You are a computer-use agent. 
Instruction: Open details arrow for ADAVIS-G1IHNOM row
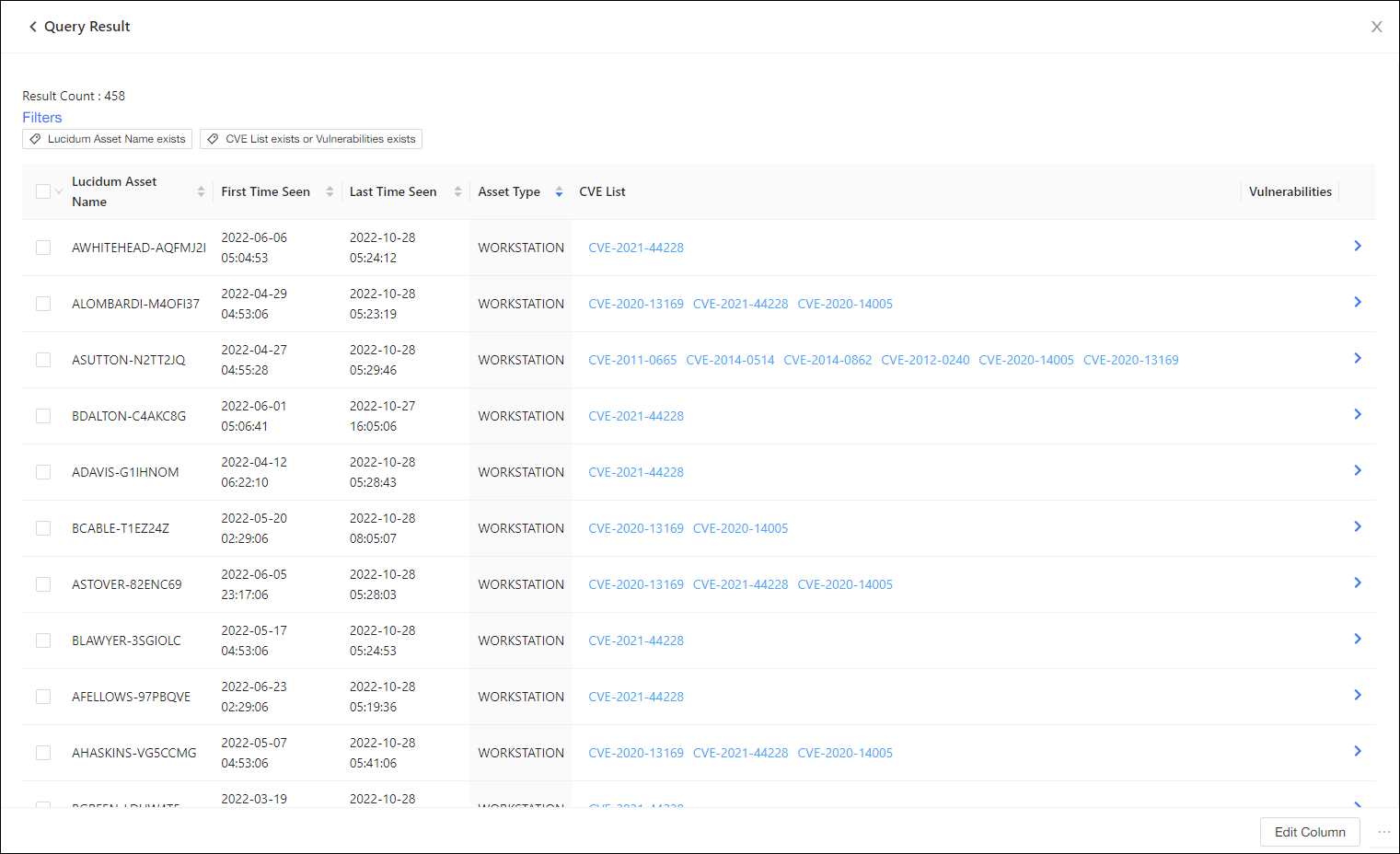[1358, 470]
